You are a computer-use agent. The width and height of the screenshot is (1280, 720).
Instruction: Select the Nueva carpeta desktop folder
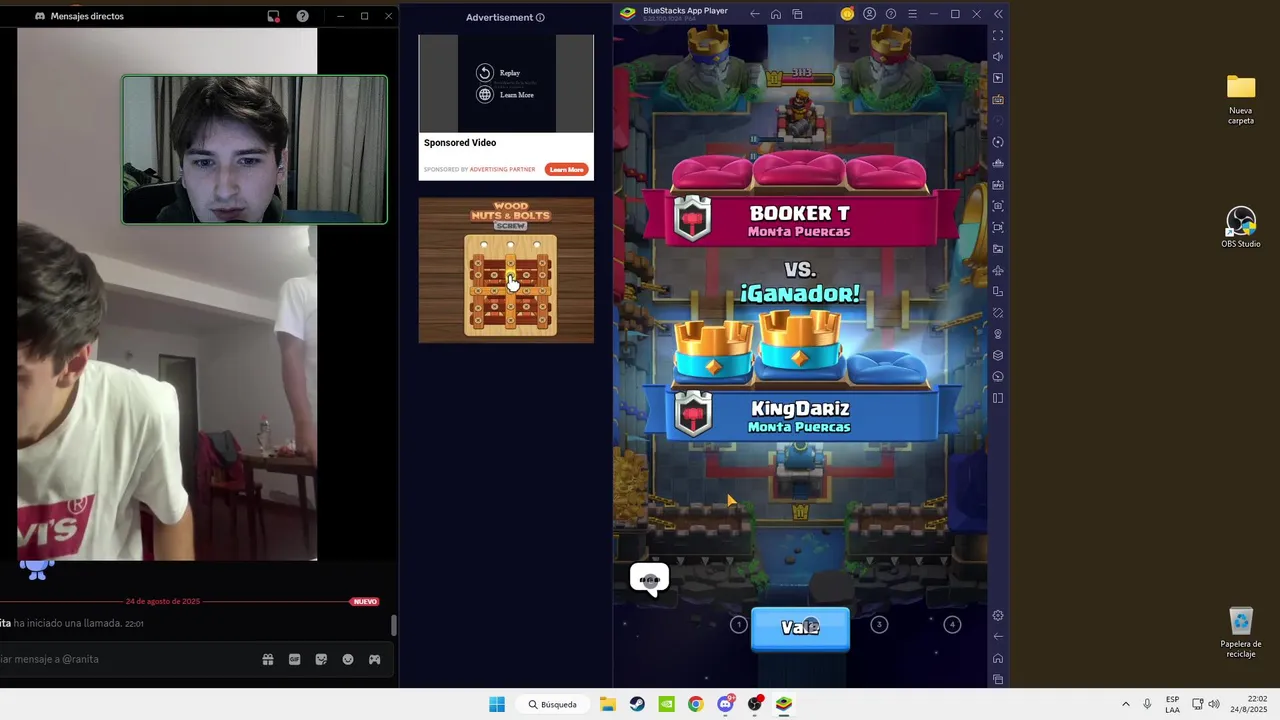pos(1241,100)
